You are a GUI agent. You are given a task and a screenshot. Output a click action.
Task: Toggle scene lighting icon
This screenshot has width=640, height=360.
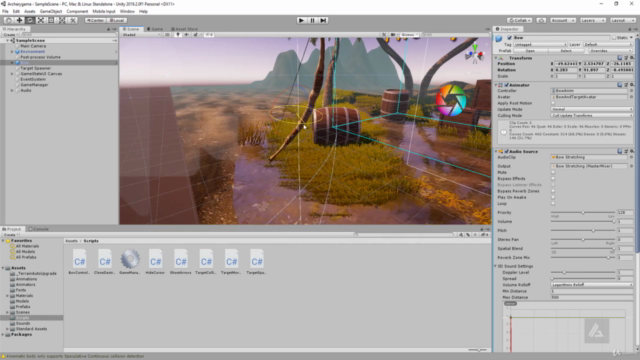(x=178, y=35)
